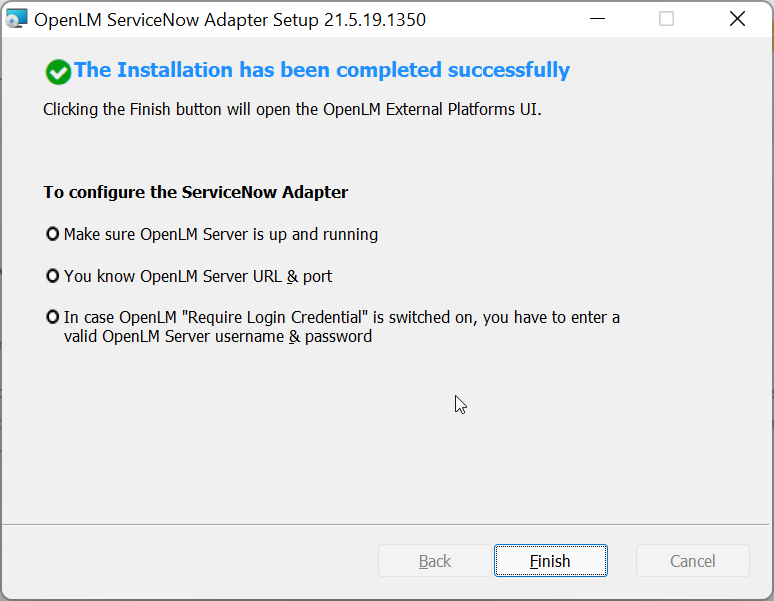Close the OpenLM setup window
Screen dimensions: 774x601
click(737, 19)
